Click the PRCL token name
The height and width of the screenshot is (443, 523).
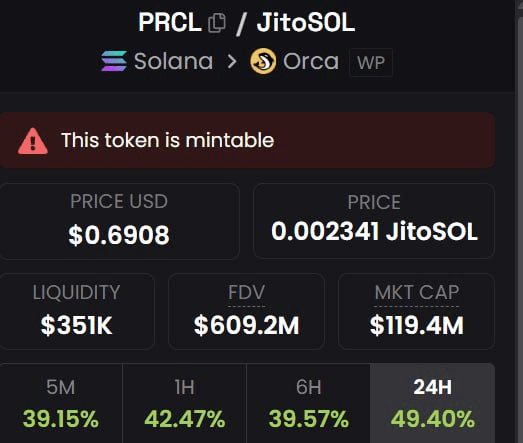coord(170,22)
